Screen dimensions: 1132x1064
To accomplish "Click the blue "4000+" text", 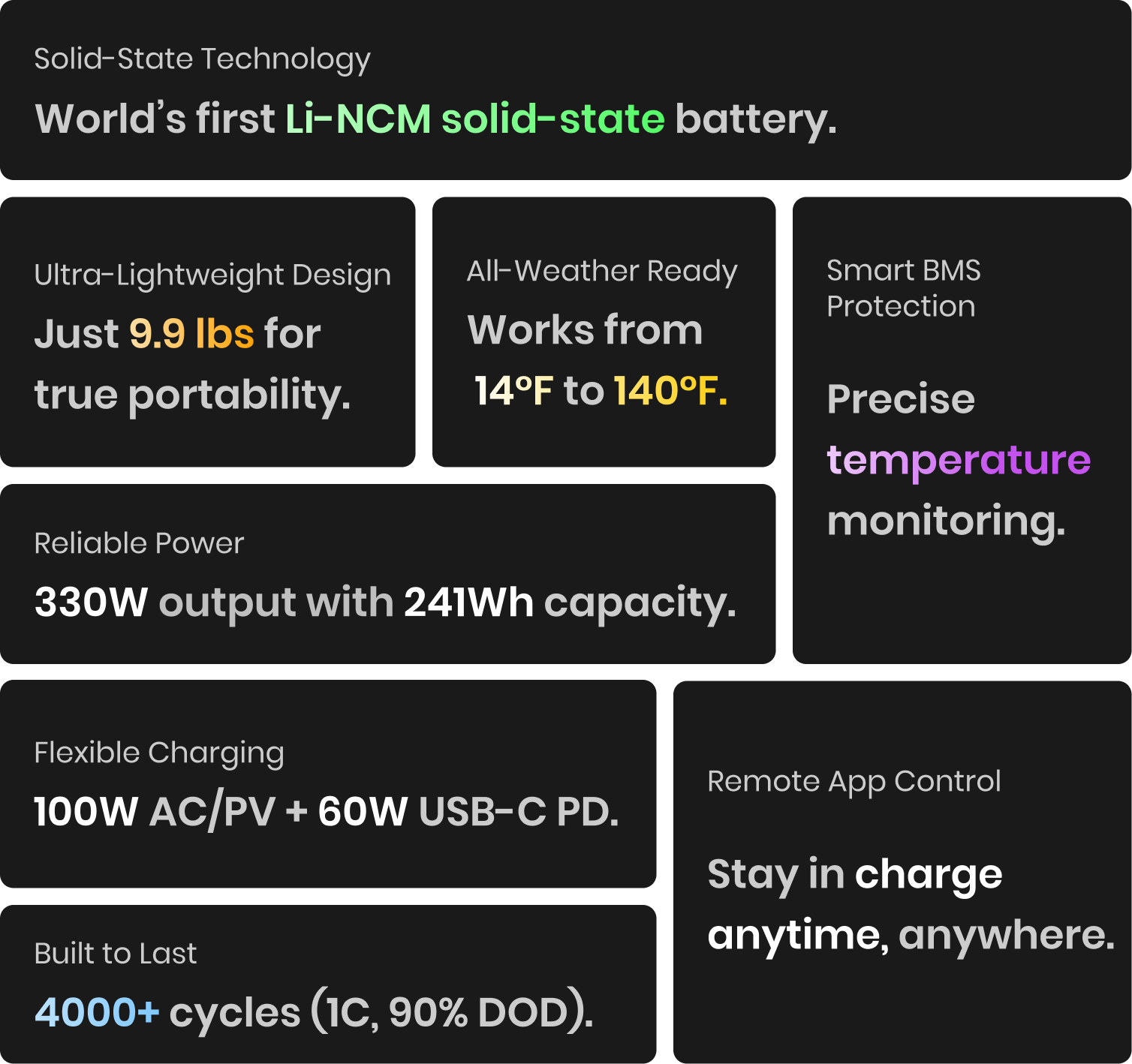I will (97, 1012).
